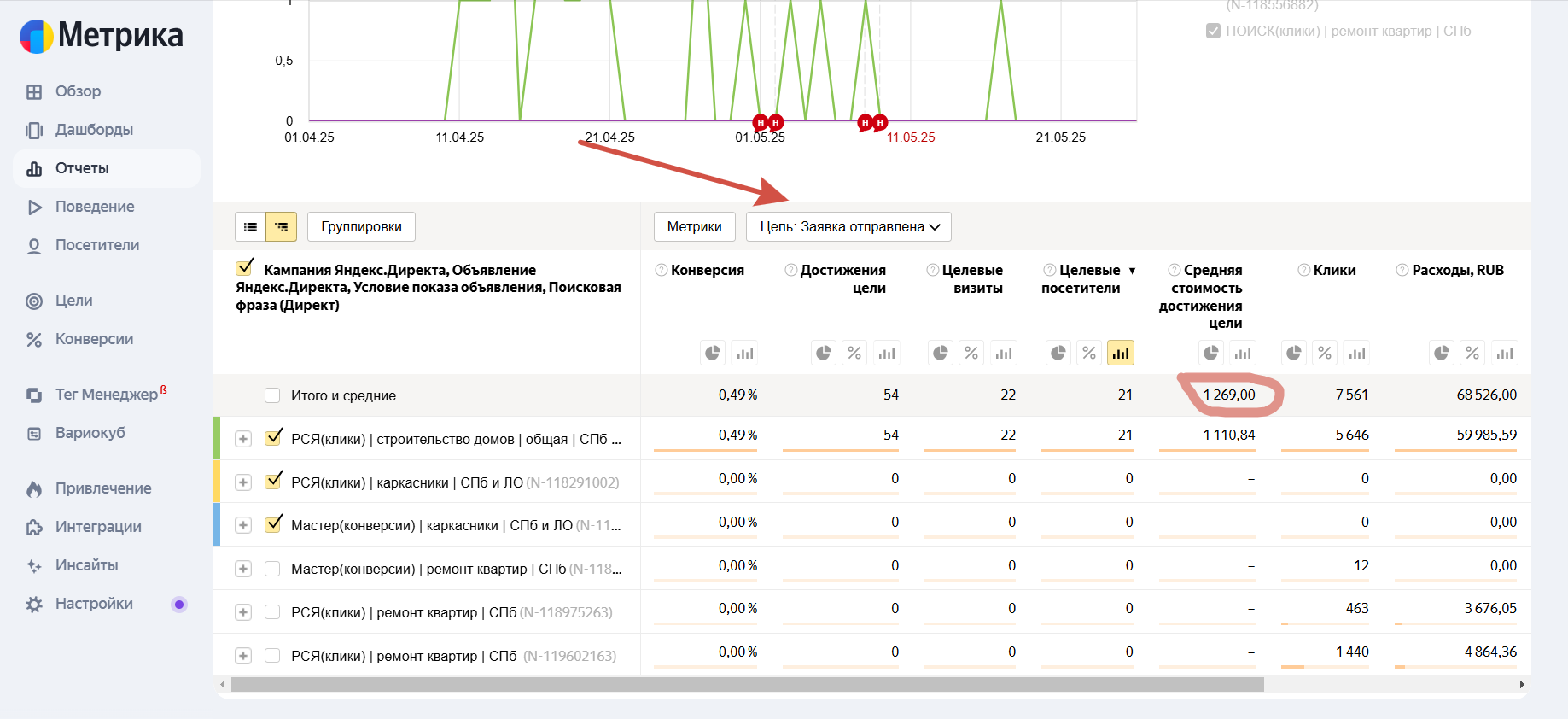Go to Посетители section
Image resolution: width=1568 pixels, height=719 pixels.
pos(97,245)
